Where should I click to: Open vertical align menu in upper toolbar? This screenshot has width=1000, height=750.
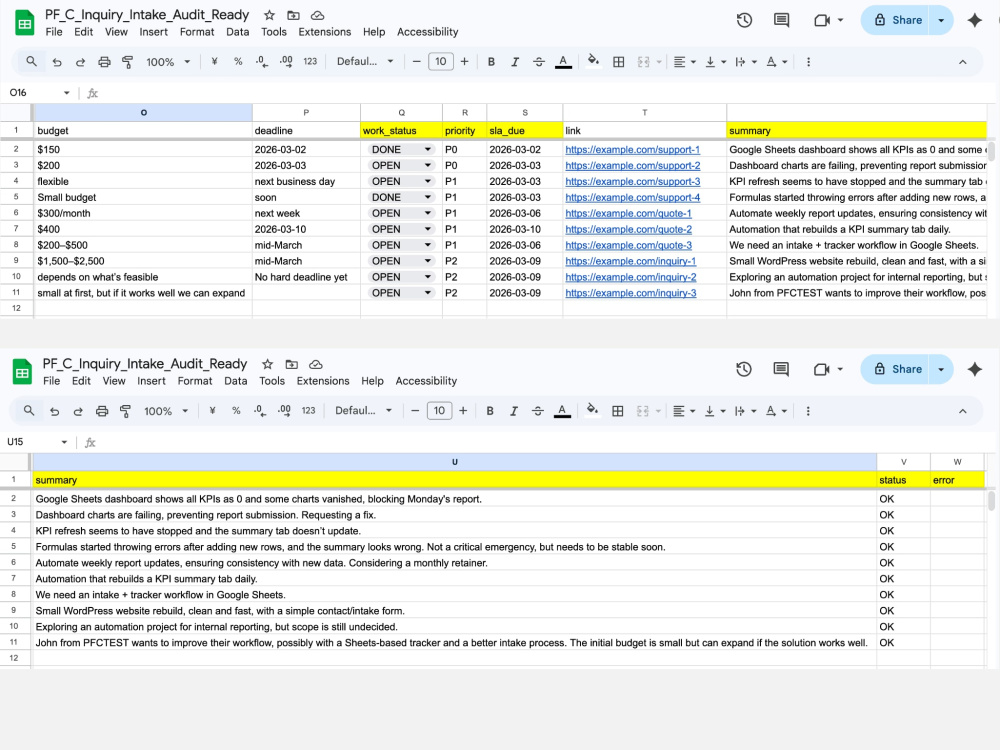coord(716,62)
